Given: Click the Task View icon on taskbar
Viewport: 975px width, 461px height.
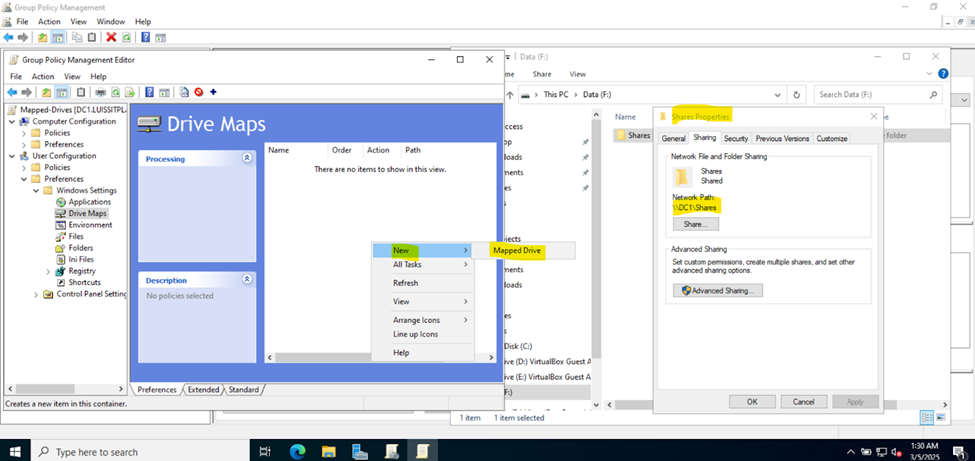Looking at the screenshot, I should click(x=265, y=452).
